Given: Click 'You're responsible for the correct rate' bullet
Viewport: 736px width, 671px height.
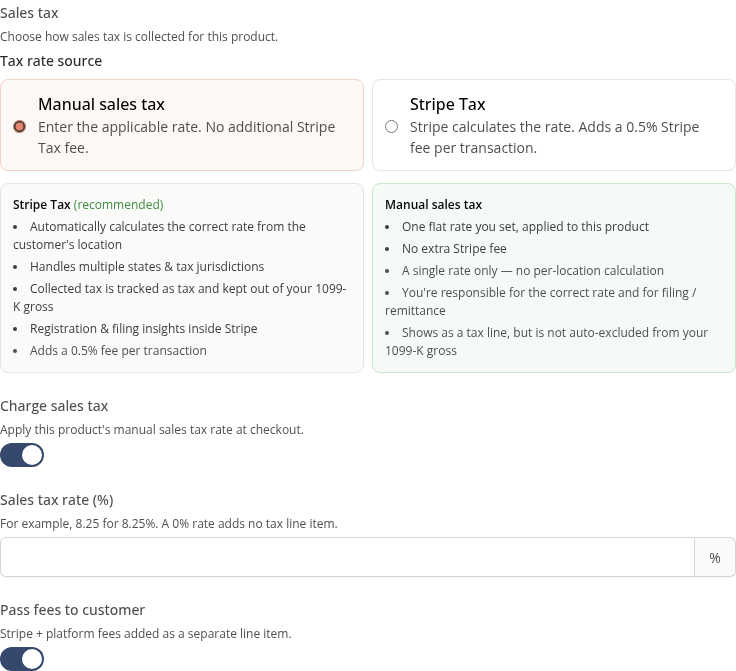Looking at the screenshot, I should [541, 302].
